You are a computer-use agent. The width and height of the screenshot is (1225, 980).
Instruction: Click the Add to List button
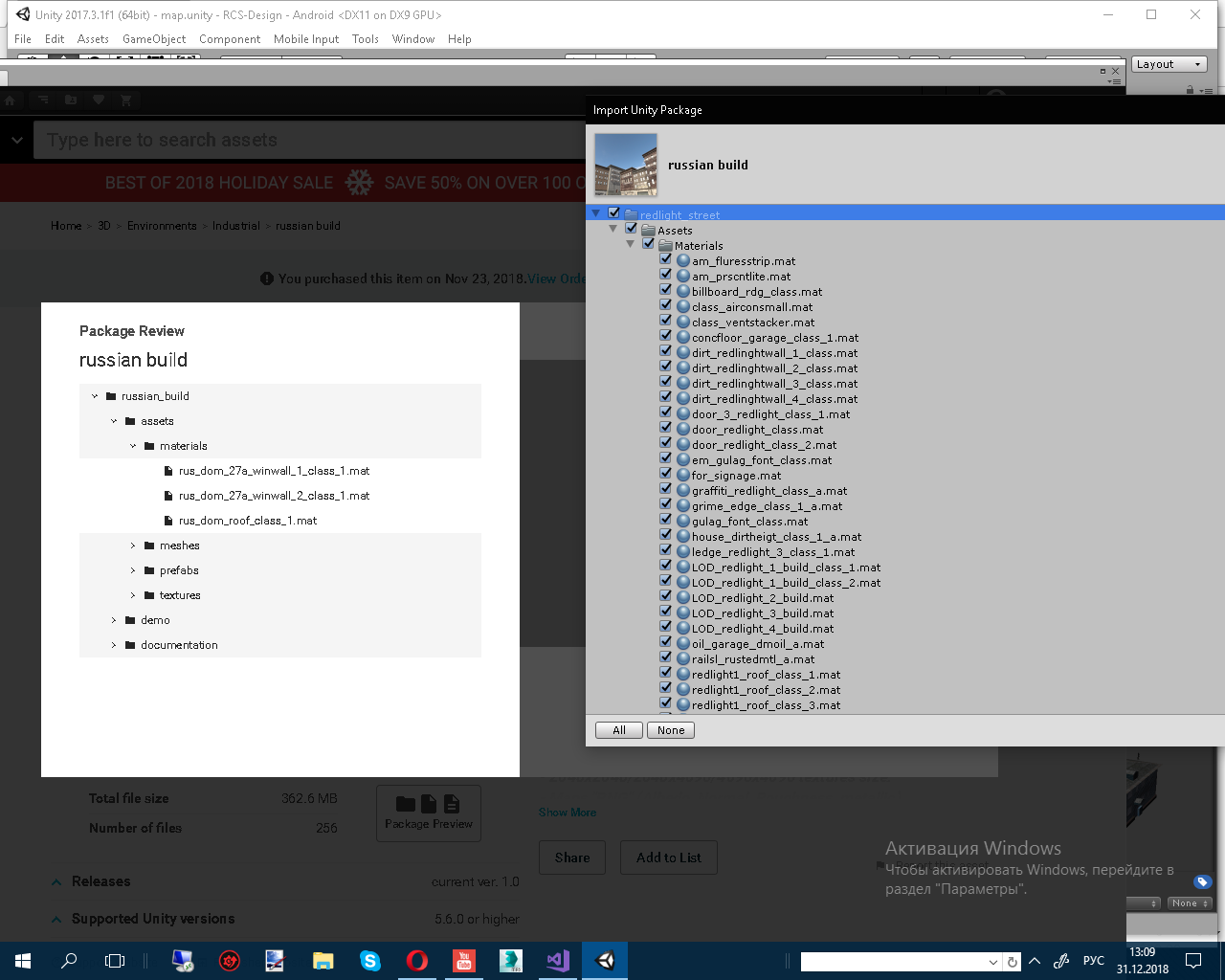(x=669, y=857)
